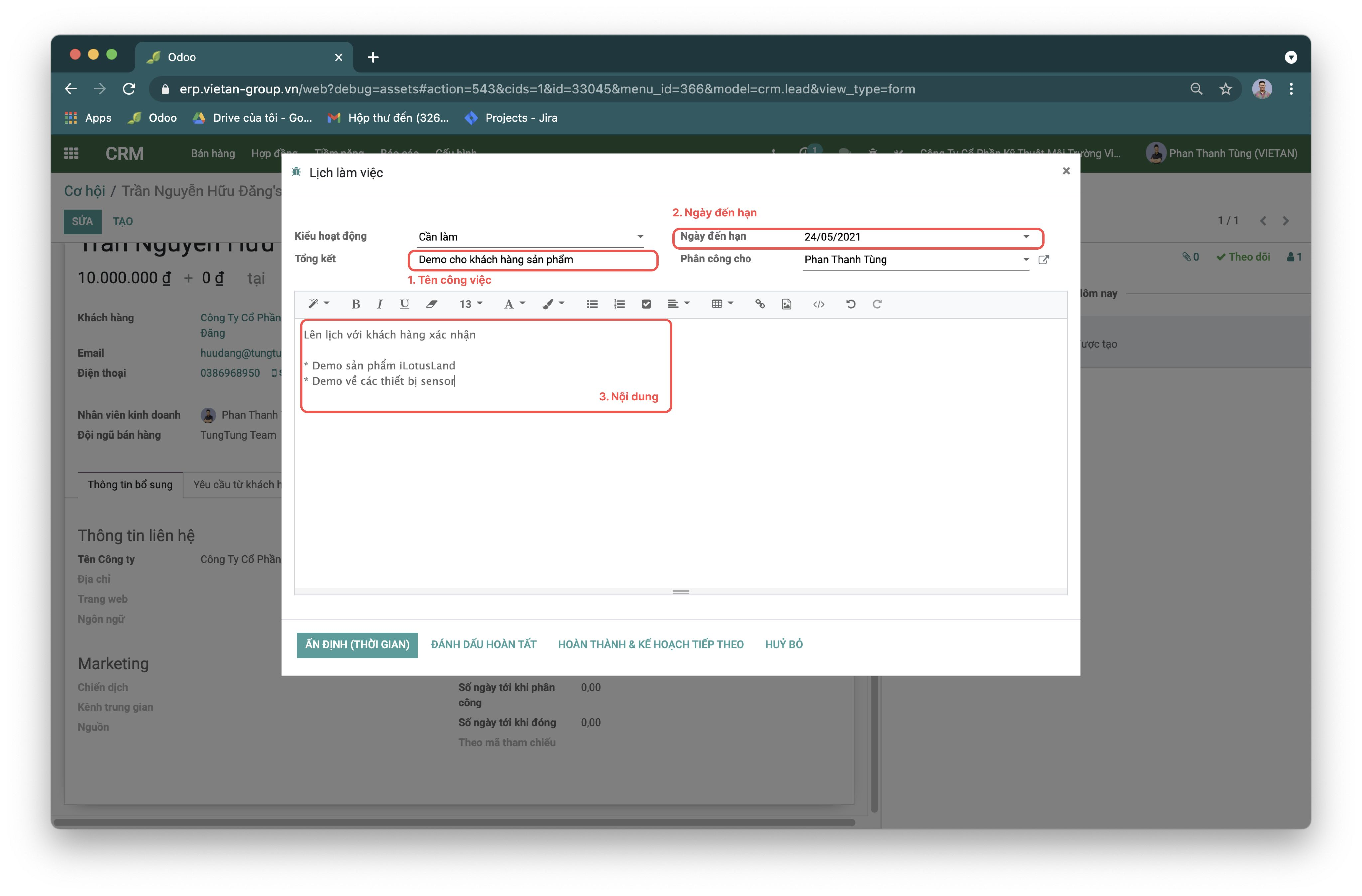Toggle underline formatting
Viewport: 1362px width, 896px height.
pyautogui.click(x=404, y=304)
